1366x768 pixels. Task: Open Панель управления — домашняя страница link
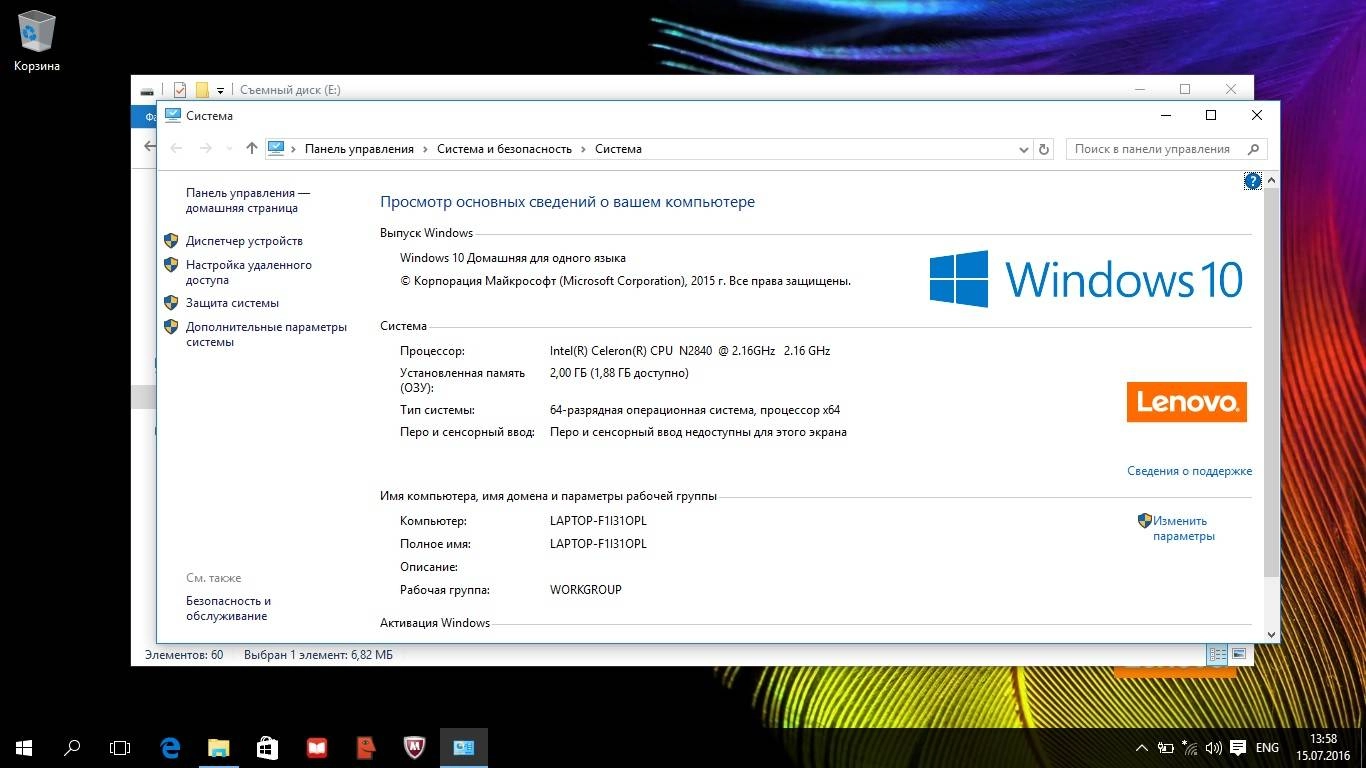(x=248, y=200)
